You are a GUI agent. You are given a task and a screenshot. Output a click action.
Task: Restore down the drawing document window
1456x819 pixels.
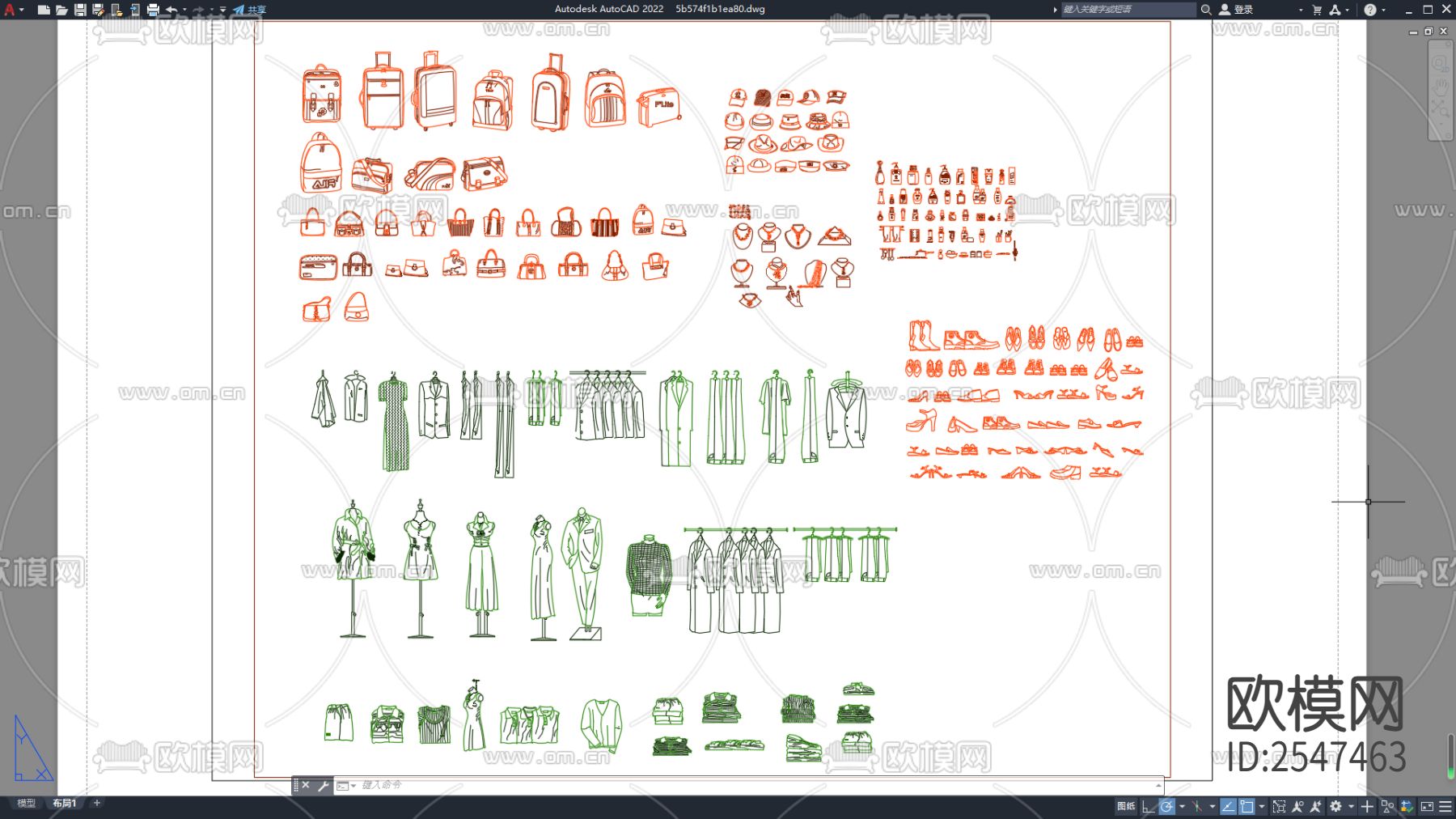click(x=1428, y=32)
